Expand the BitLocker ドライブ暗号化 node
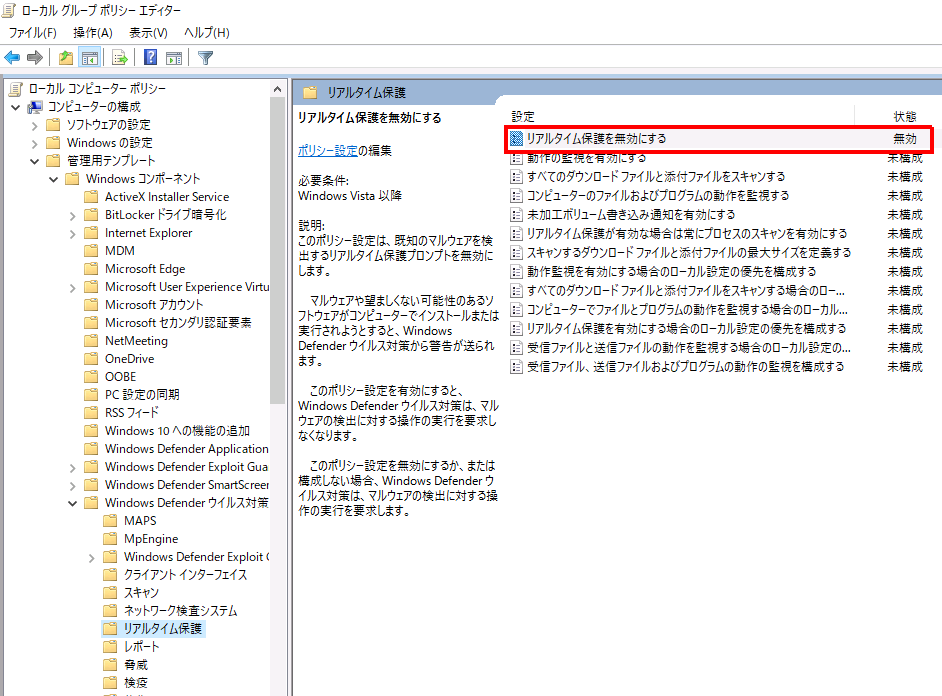Viewport: 942px width, 696px height. click(x=71, y=214)
